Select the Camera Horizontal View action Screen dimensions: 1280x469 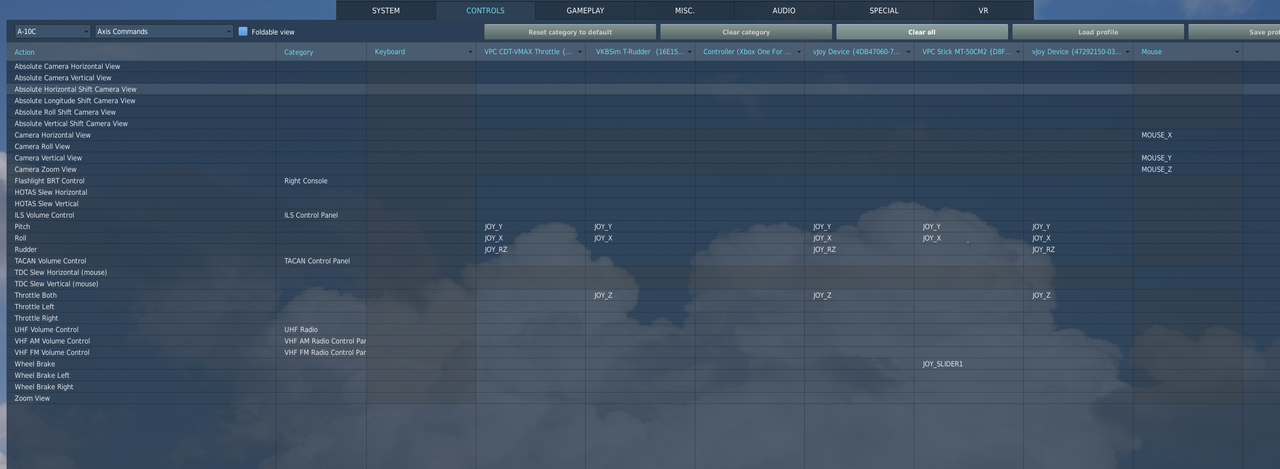pyautogui.click(x=52, y=135)
